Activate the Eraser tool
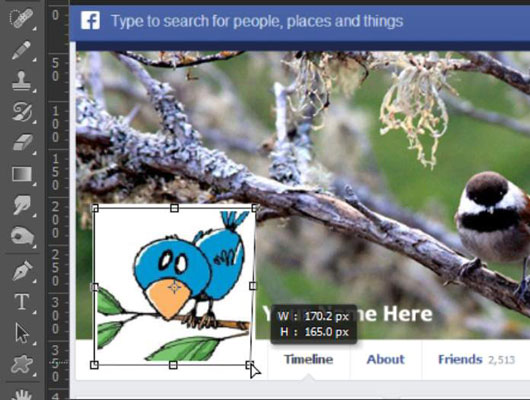Image resolution: width=530 pixels, height=400 pixels. 22,142
